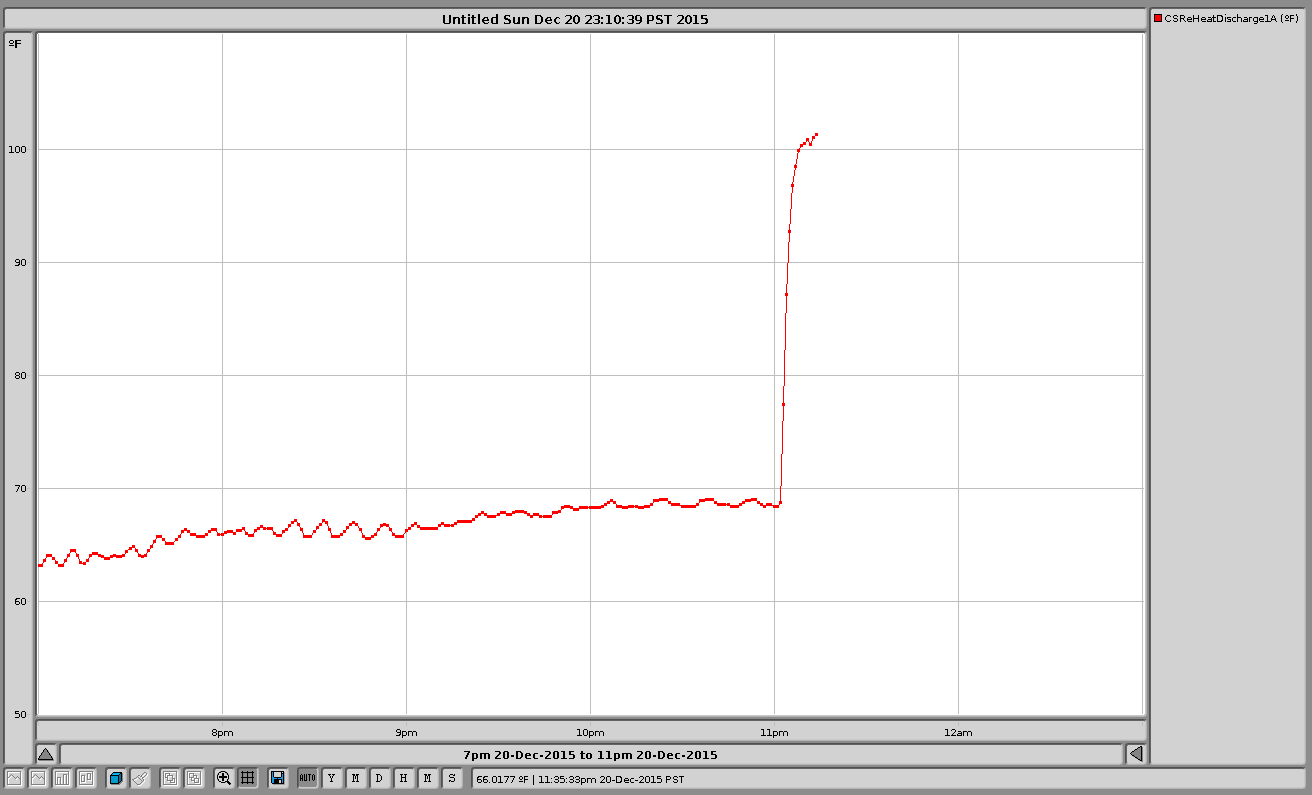Image resolution: width=1312 pixels, height=795 pixels.
Task: Set time range with first M button
Action: pos(356,778)
